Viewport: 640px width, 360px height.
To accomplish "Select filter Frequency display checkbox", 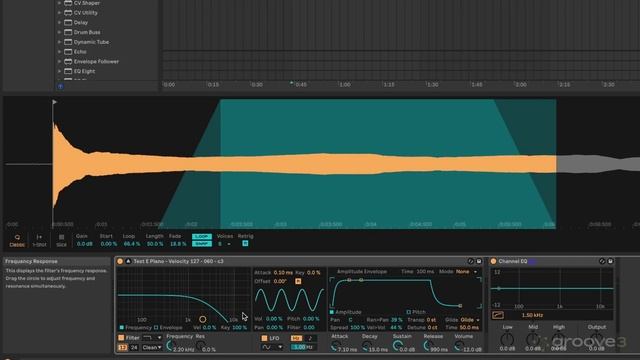I will coord(122,327).
